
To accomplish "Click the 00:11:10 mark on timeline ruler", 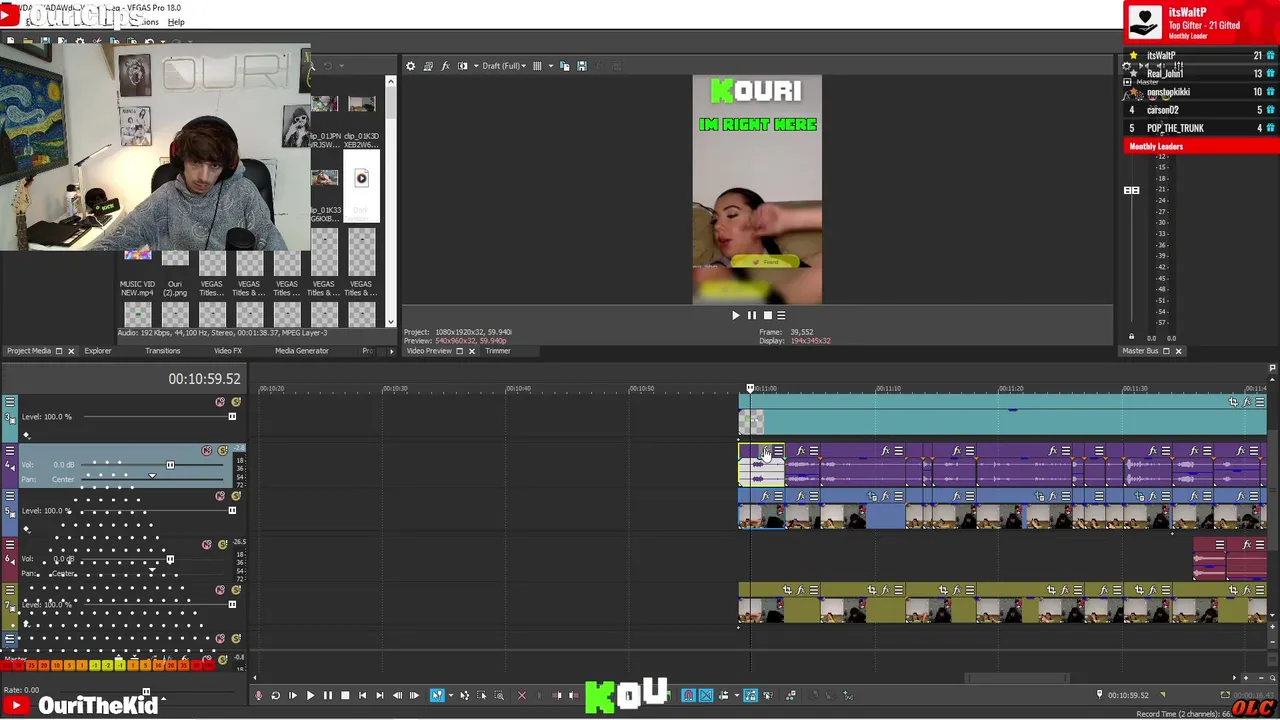I will pyautogui.click(x=888, y=388).
